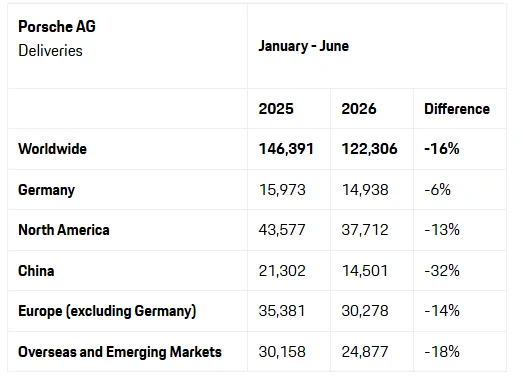The image size is (523, 383).
Task: Select North America's 2026 value 37,712
Action: pos(365,230)
